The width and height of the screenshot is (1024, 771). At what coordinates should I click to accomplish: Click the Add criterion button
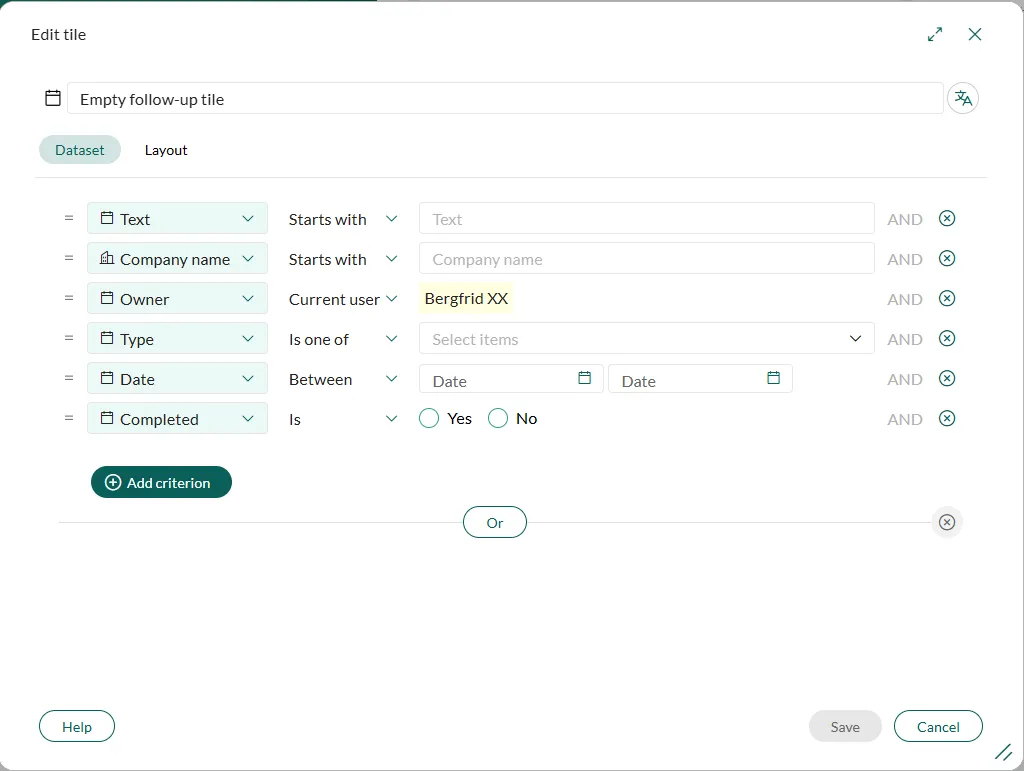click(161, 482)
